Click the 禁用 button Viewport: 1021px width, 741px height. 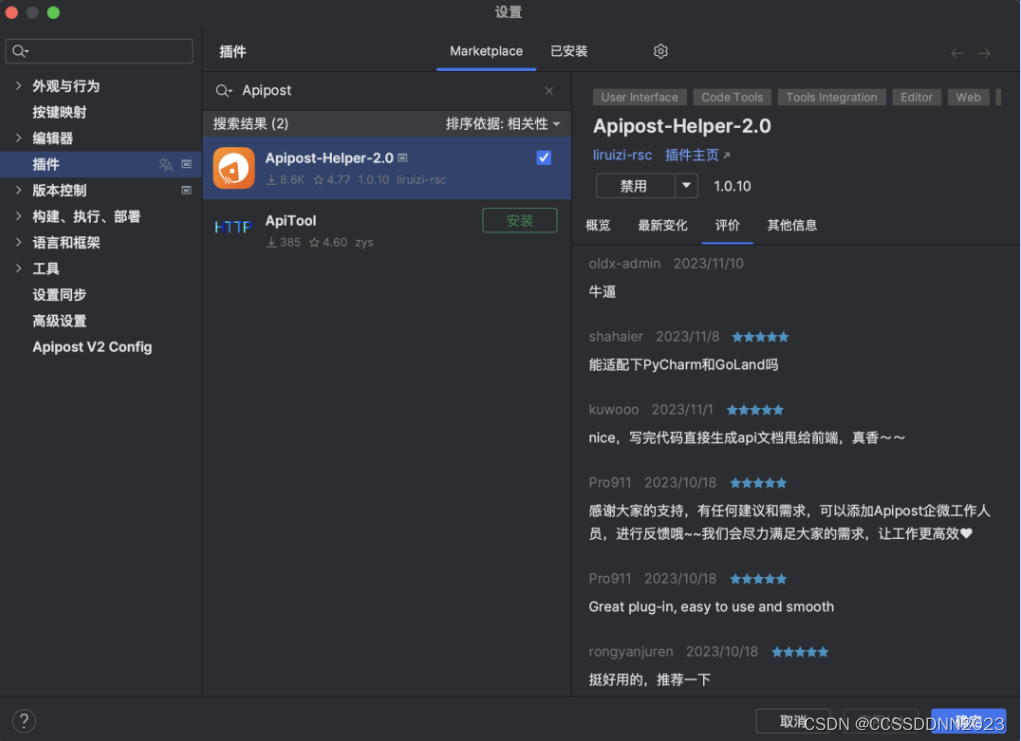pos(635,186)
